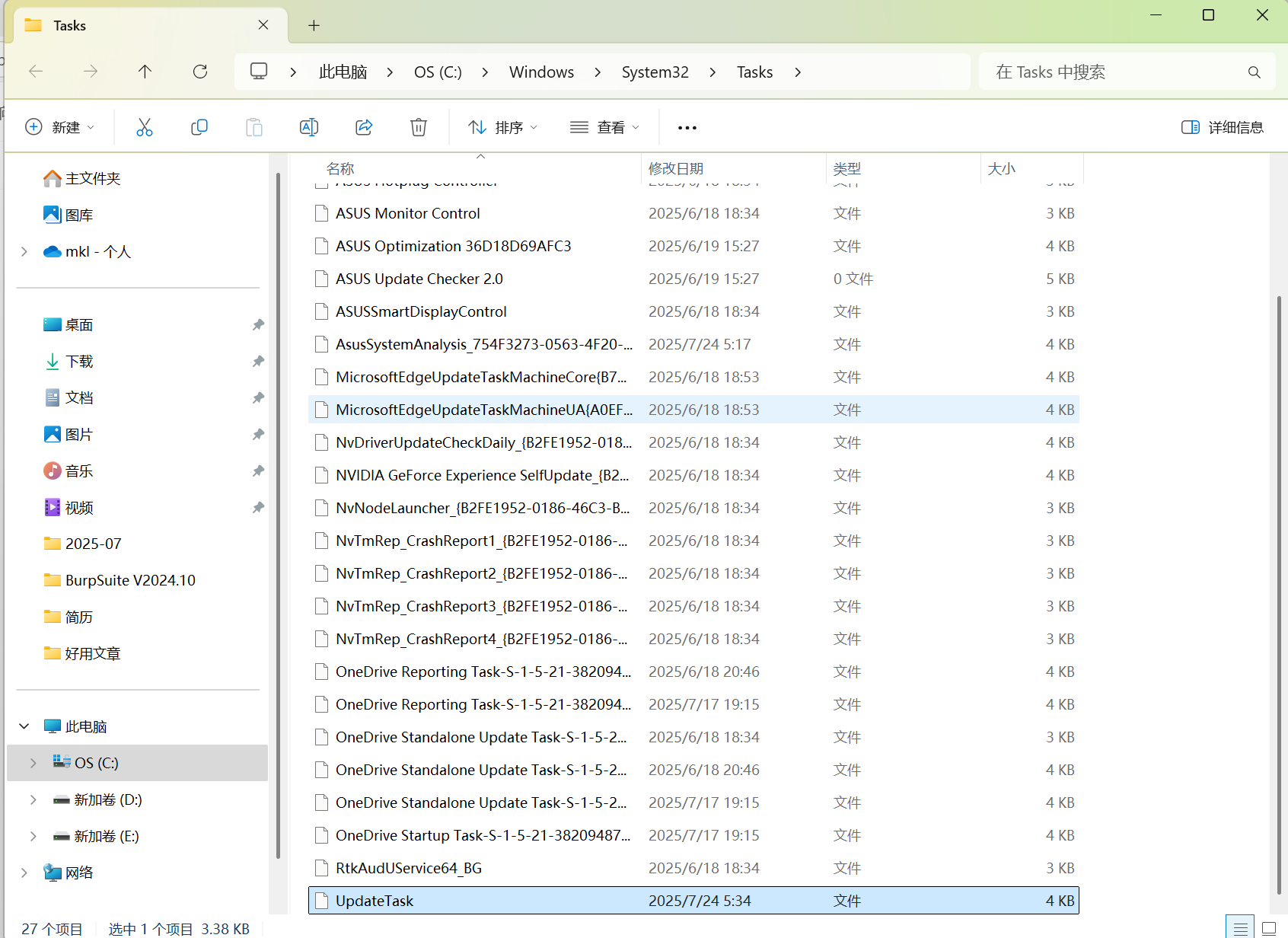This screenshot has width=1288, height=938.
Task: Click the Paste clipboard icon
Action: pos(254,127)
